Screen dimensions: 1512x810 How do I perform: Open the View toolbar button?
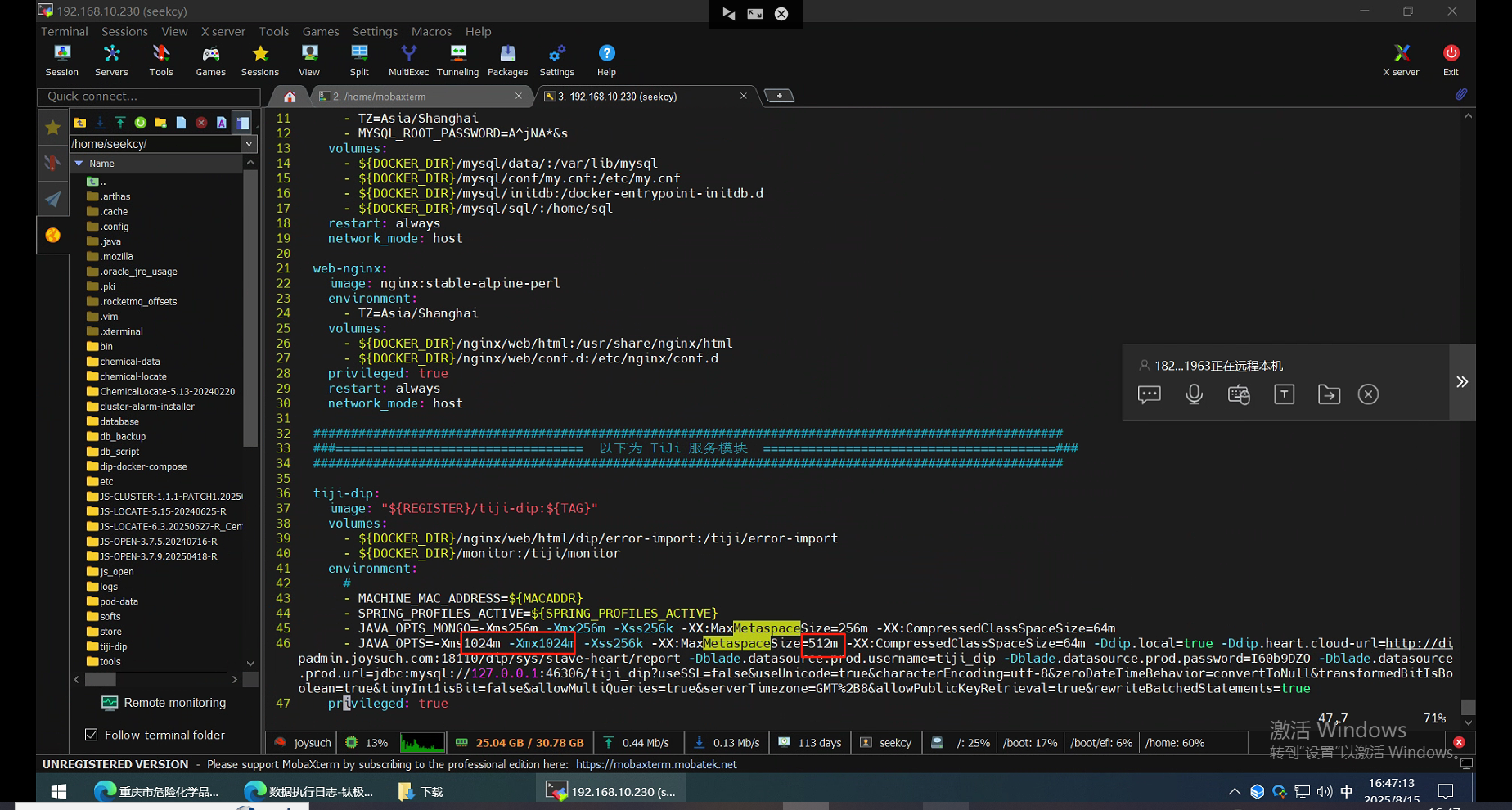coord(309,61)
